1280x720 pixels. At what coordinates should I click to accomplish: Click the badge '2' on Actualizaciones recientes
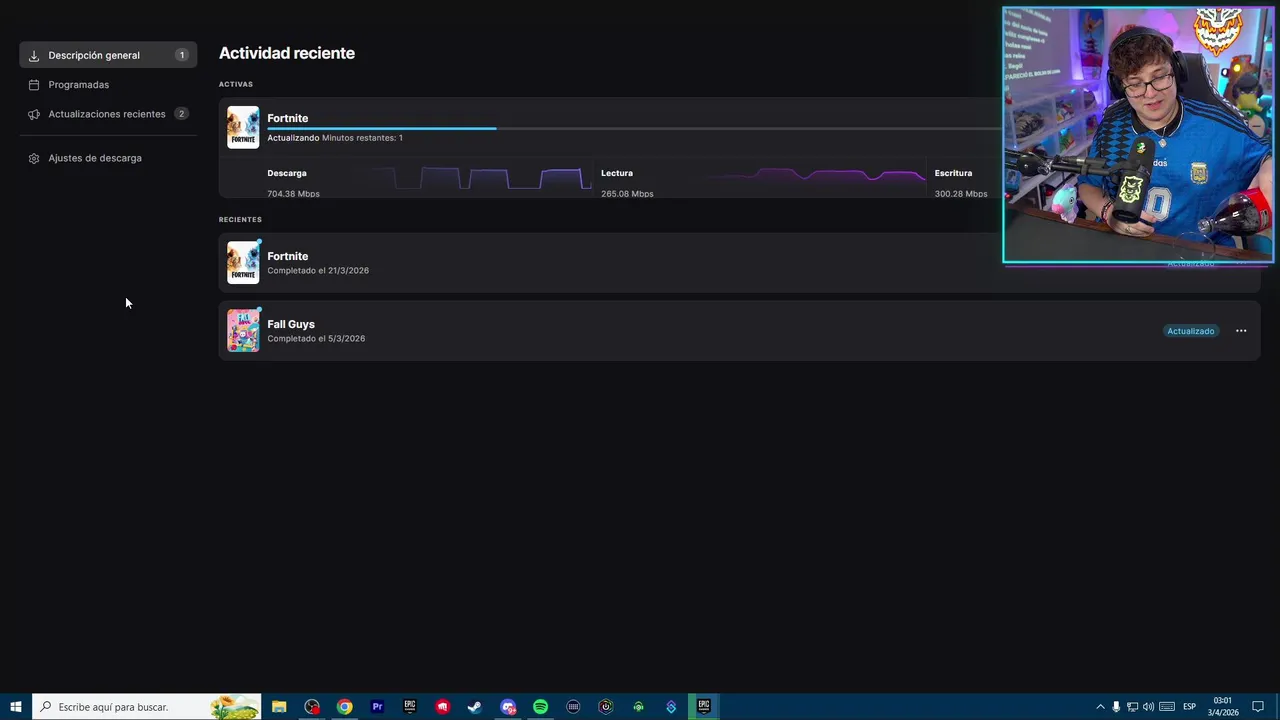coord(181,114)
